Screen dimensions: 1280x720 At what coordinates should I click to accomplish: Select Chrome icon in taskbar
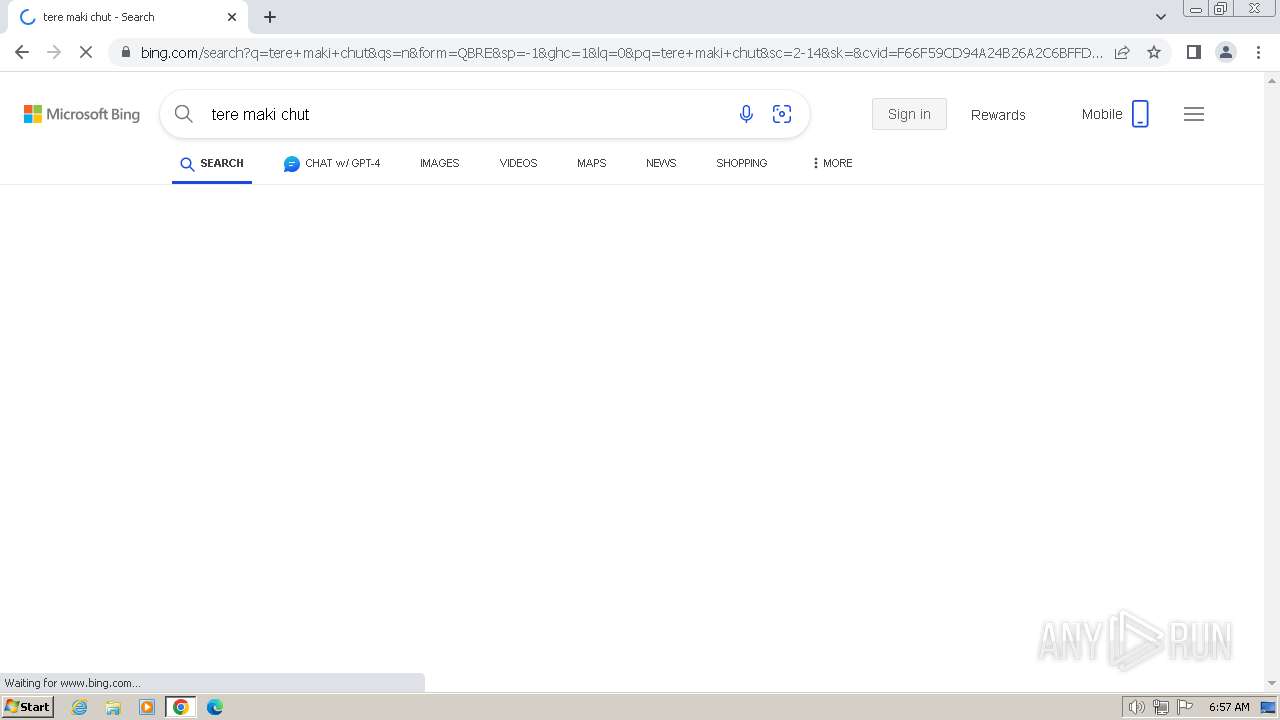tap(181, 707)
